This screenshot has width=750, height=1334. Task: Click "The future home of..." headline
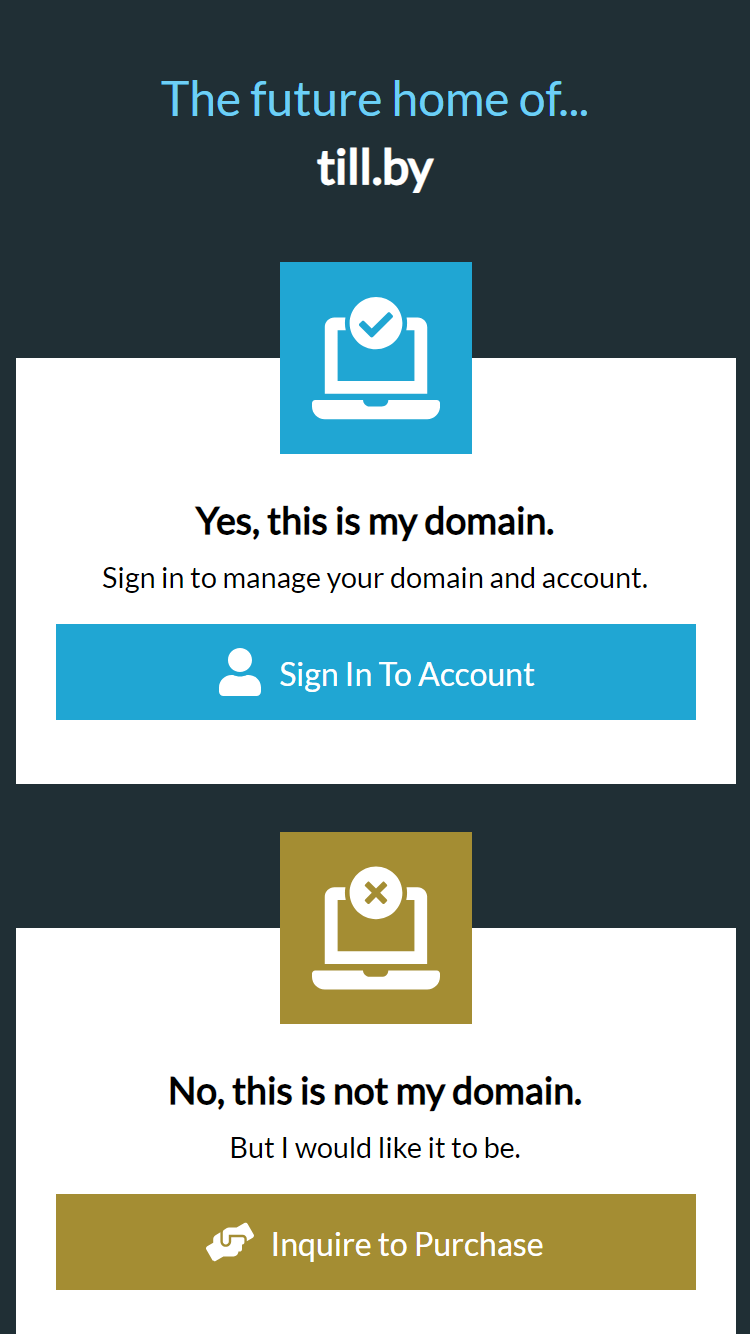[x=375, y=99]
